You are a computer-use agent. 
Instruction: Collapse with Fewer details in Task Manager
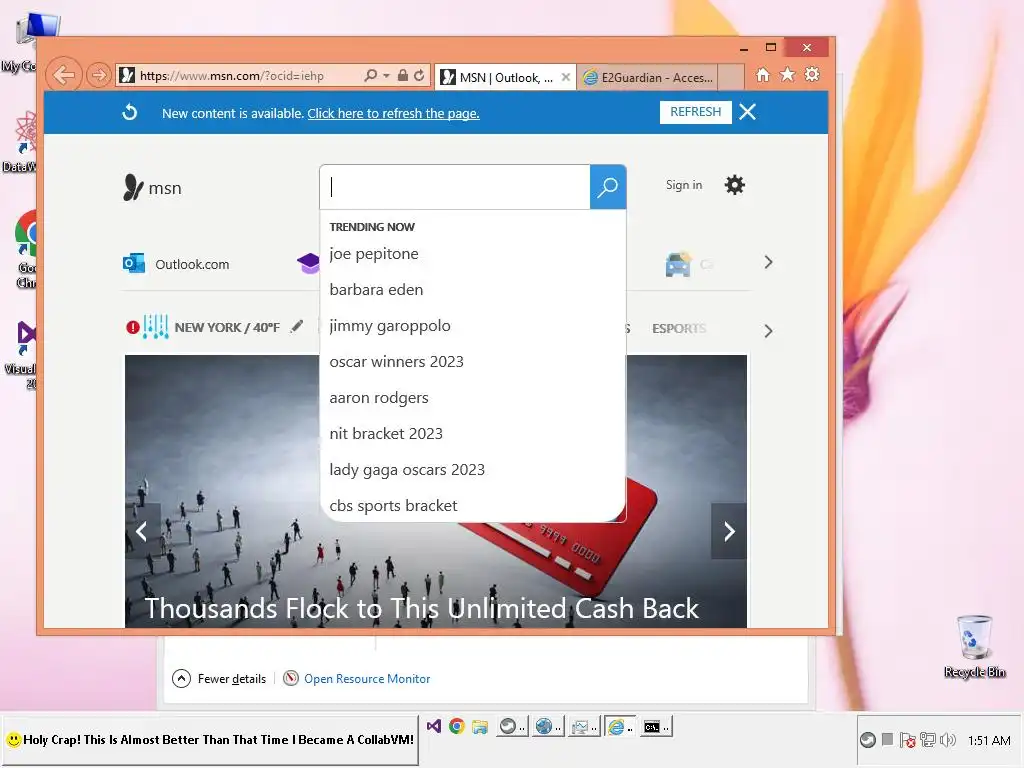(x=219, y=679)
